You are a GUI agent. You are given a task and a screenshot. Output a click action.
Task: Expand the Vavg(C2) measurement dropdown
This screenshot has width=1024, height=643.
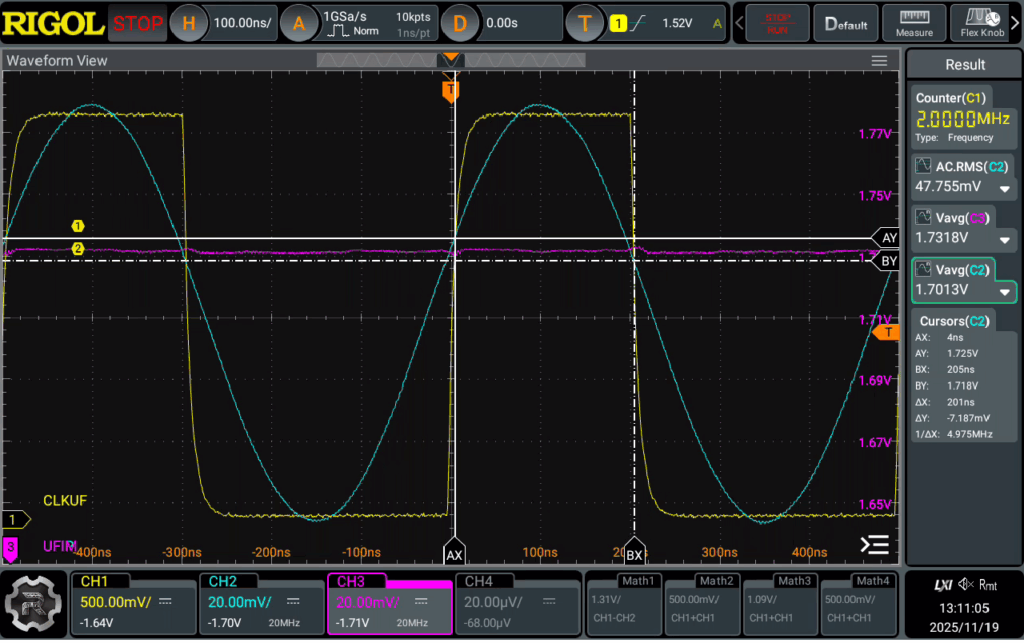[1004, 292]
